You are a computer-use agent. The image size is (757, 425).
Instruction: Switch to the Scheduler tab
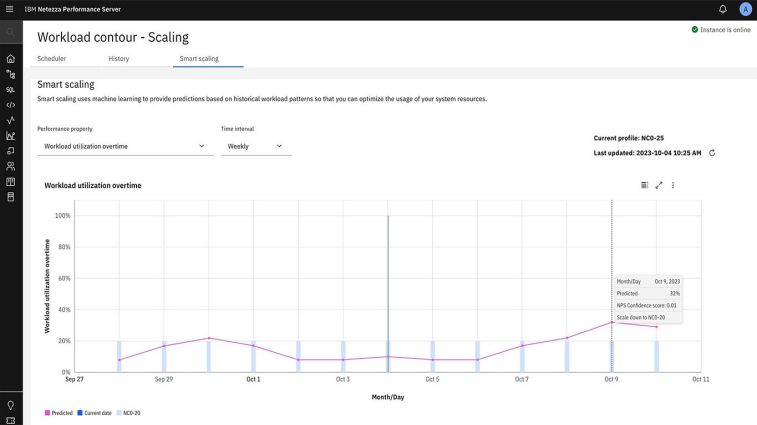coord(51,59)
